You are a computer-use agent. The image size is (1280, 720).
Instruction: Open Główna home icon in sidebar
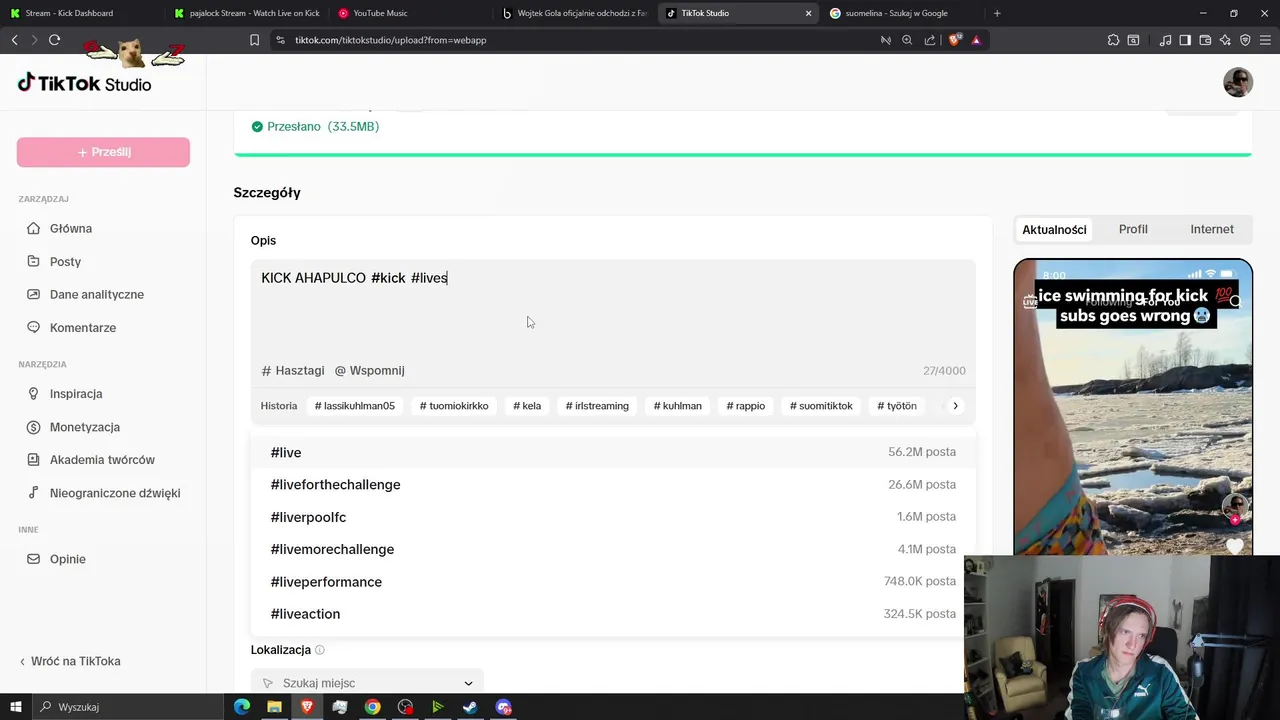[33, 228]
